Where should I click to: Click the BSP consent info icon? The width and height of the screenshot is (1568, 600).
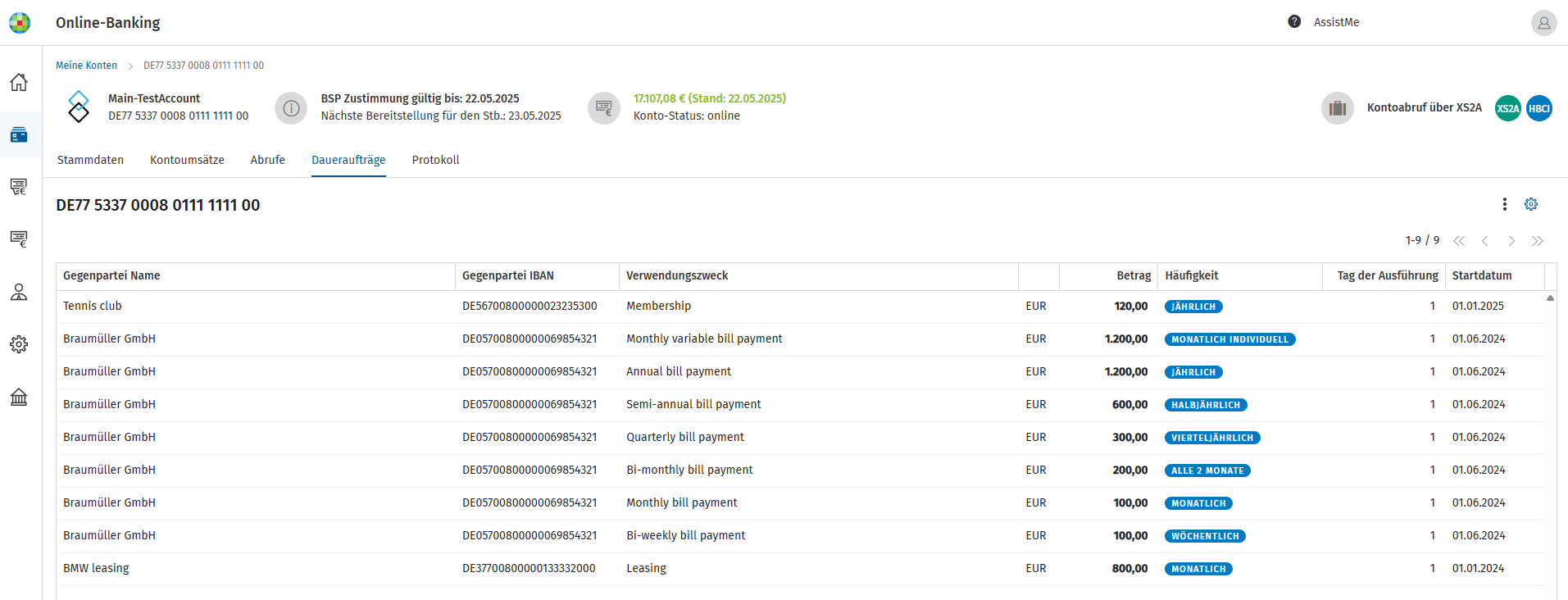point(291,108)
